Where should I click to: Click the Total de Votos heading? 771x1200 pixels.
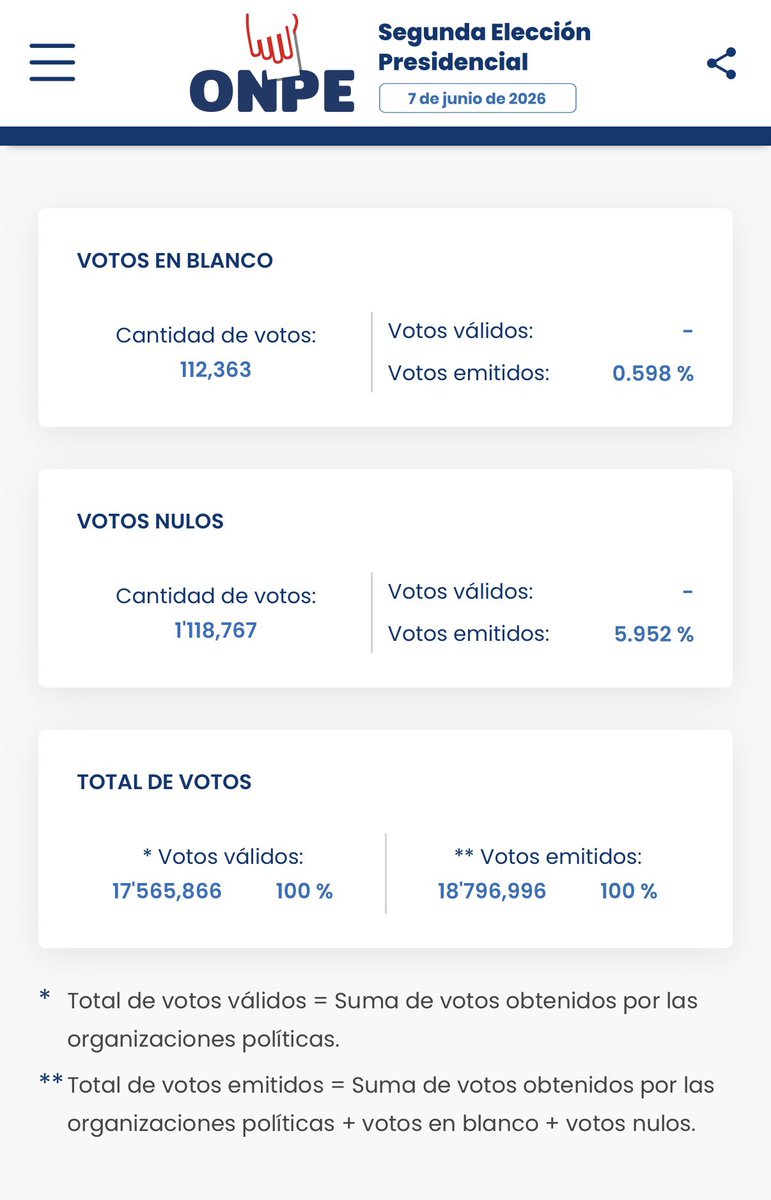pos(164,782)
